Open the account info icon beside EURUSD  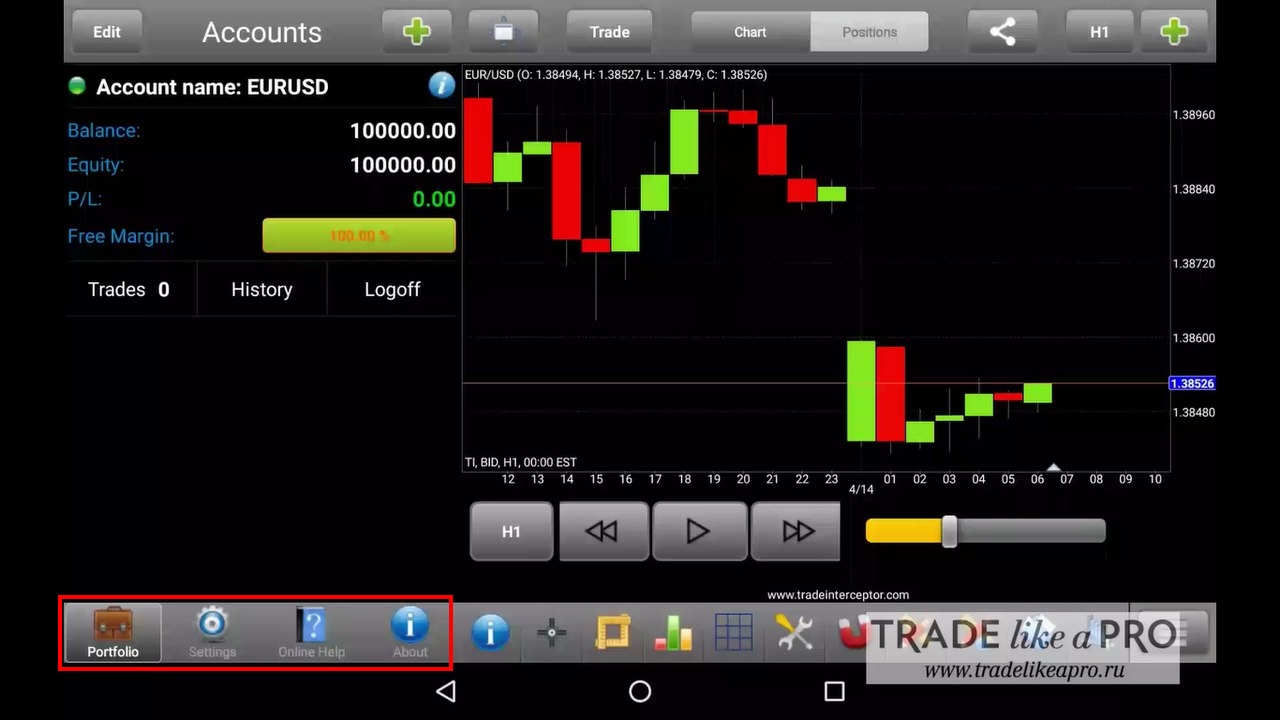tap(442, 85)
